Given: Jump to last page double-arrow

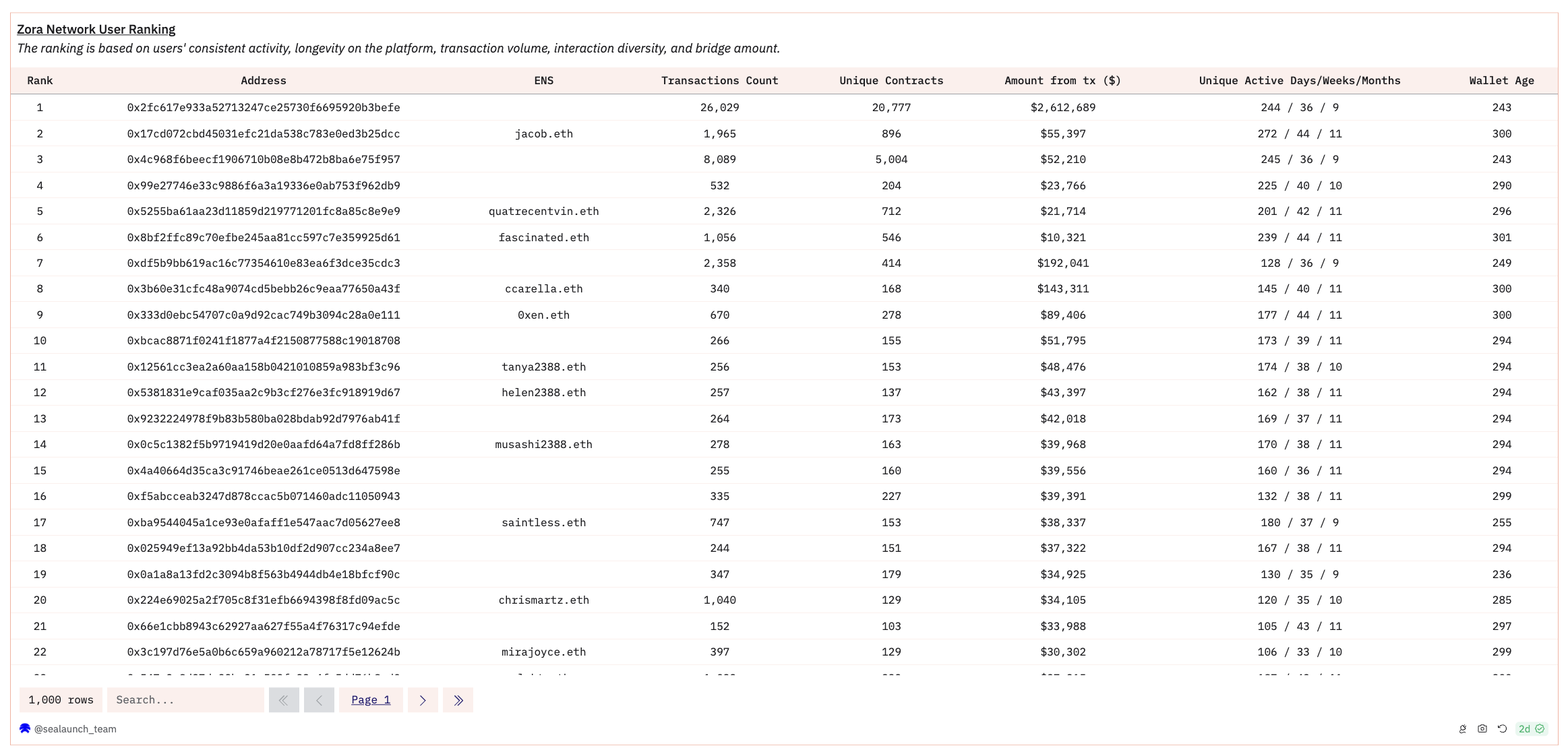Looking at the screenshot, I should [x=458, y=700].
